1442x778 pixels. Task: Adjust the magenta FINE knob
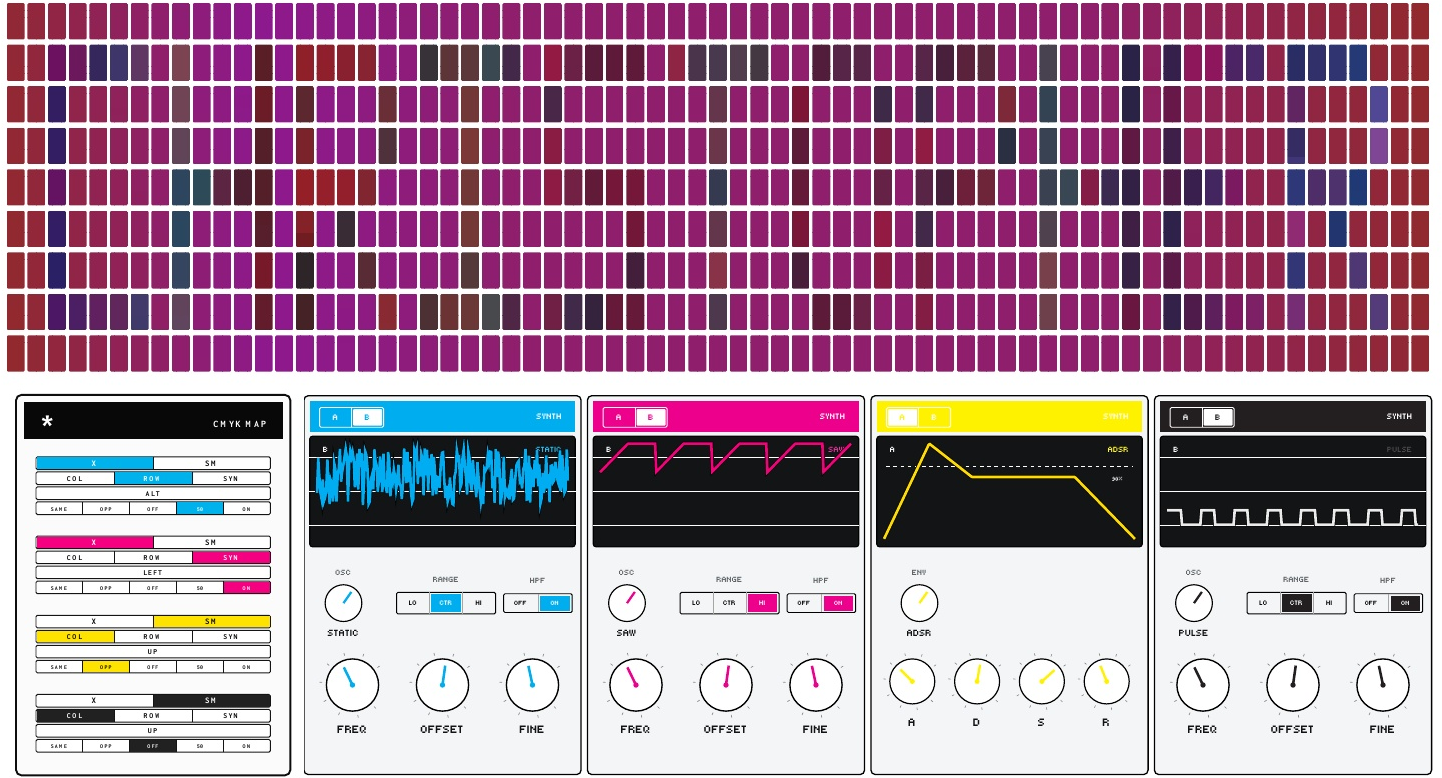[x=815, y=685]
